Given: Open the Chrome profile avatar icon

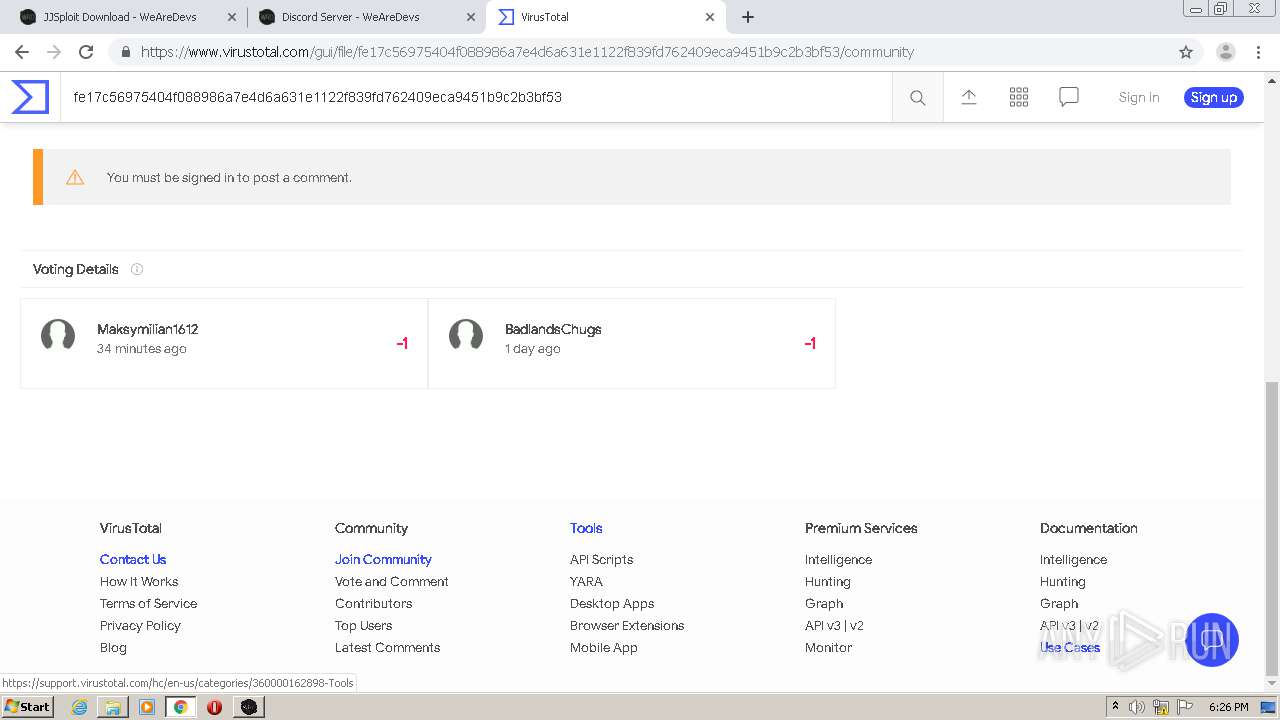Looking at the screenshot, I should point(1226,52).
